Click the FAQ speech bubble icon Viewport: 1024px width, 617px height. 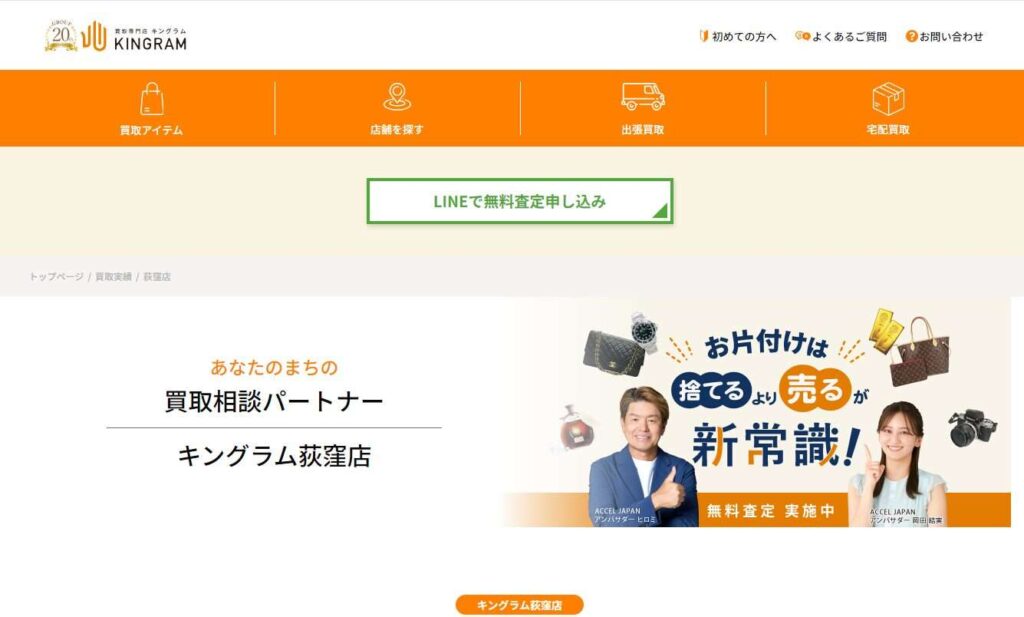point(803,36)
